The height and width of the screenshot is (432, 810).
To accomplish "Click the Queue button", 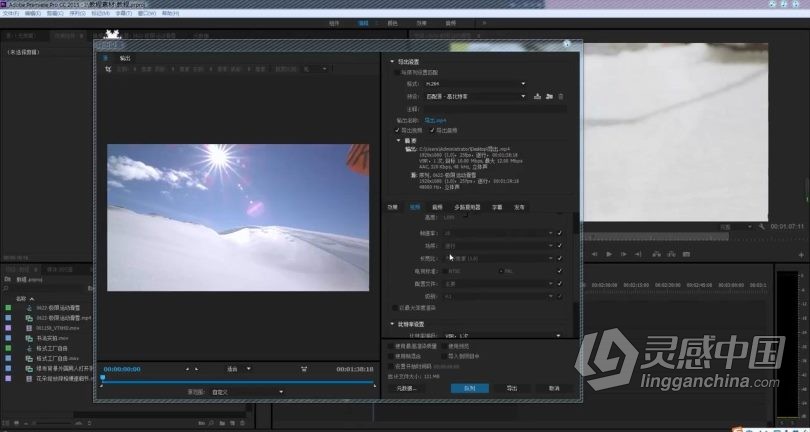I will 470,388.
